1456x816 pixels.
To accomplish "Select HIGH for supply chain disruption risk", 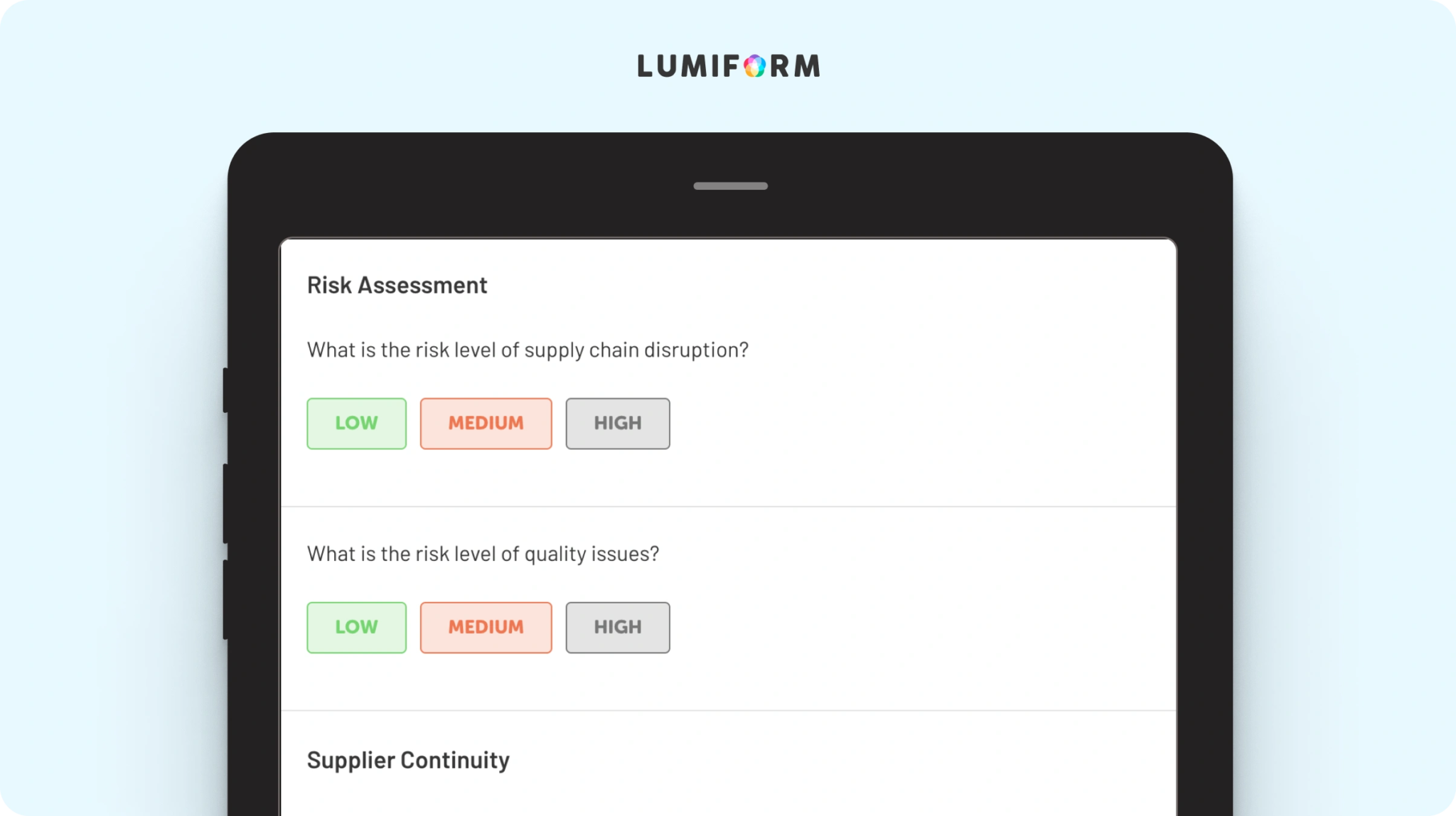I will pos(617,423).
